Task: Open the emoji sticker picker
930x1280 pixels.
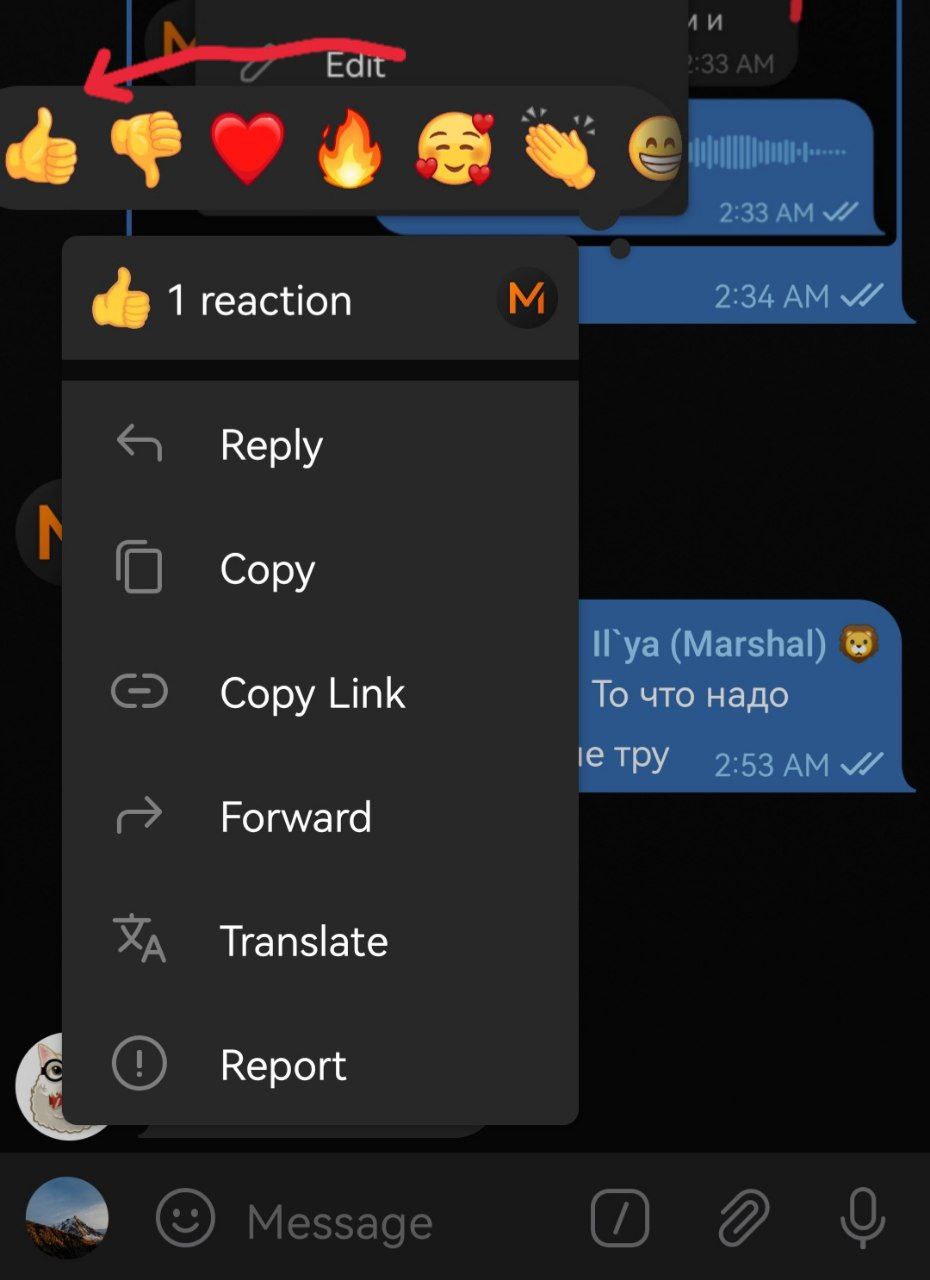Action: 186,1218
